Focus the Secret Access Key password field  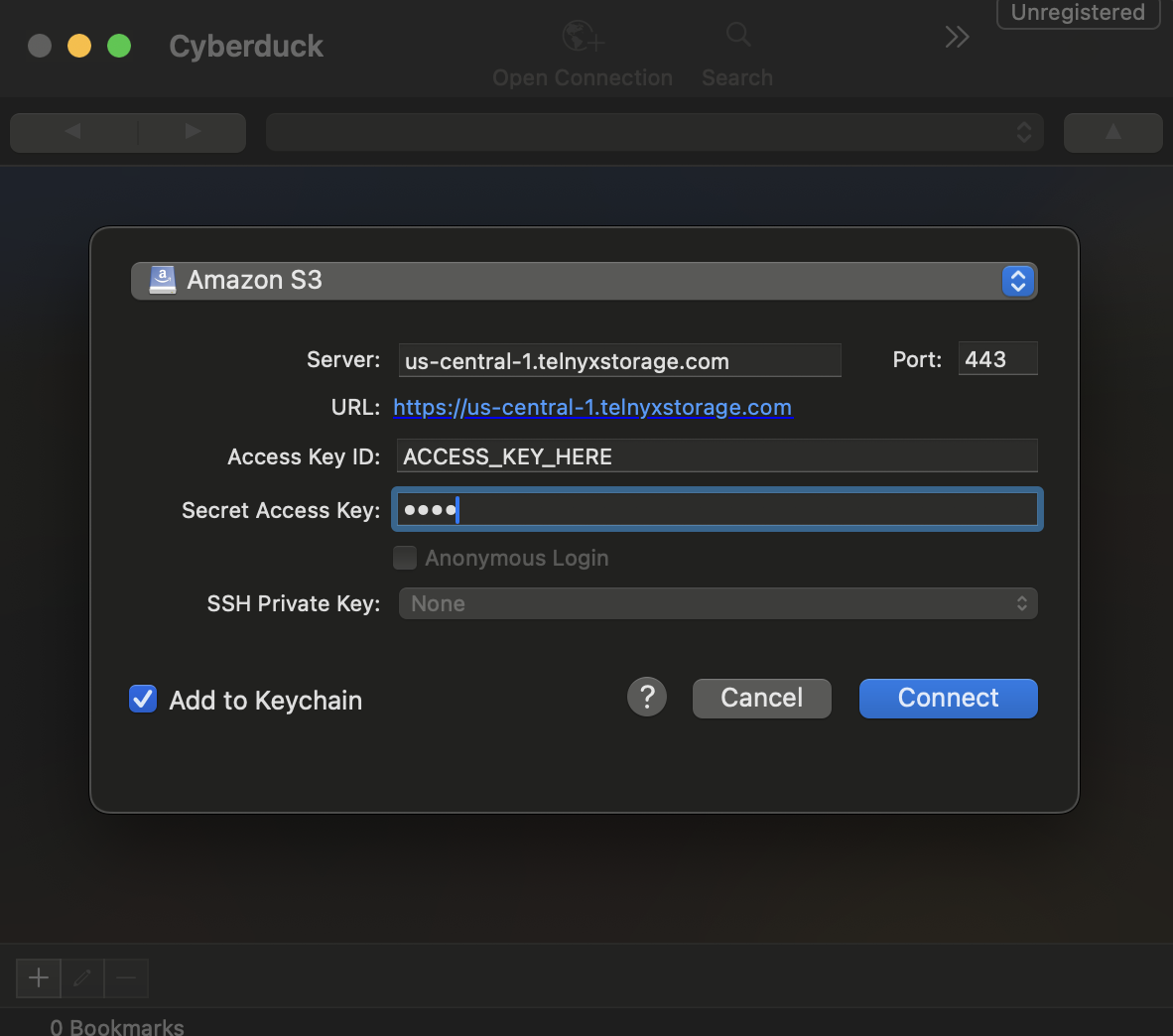click(717, 509)
